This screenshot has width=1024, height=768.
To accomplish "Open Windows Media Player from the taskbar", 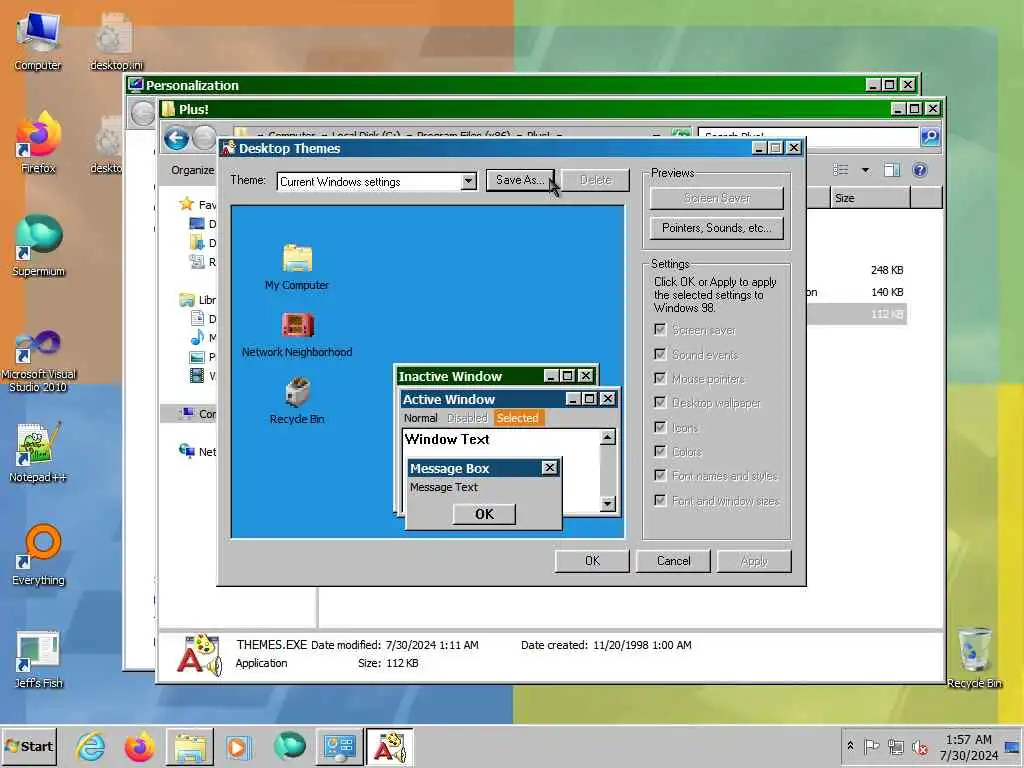I will [x=238, y=747].
